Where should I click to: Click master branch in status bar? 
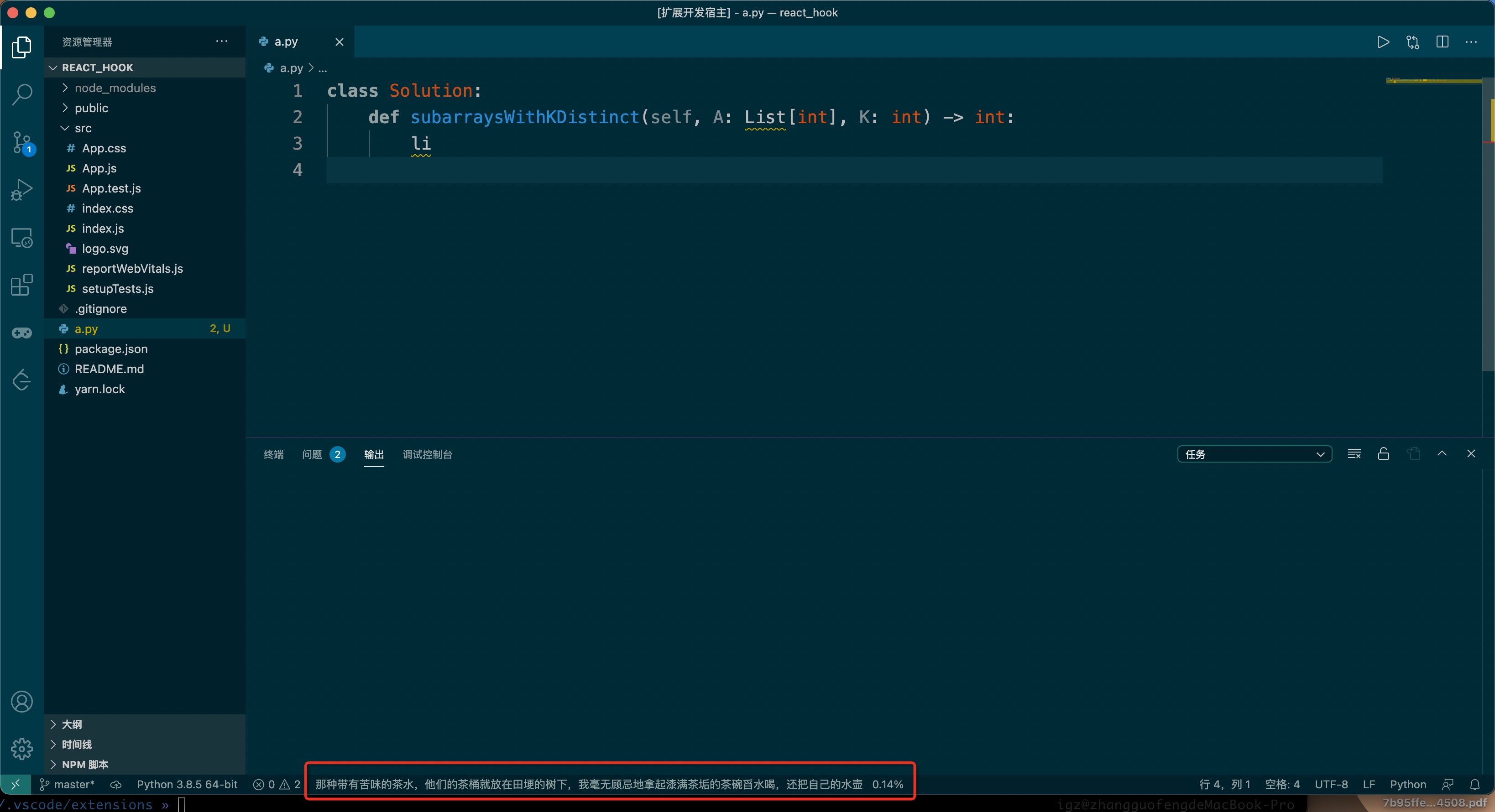click(x=68, y=784)
